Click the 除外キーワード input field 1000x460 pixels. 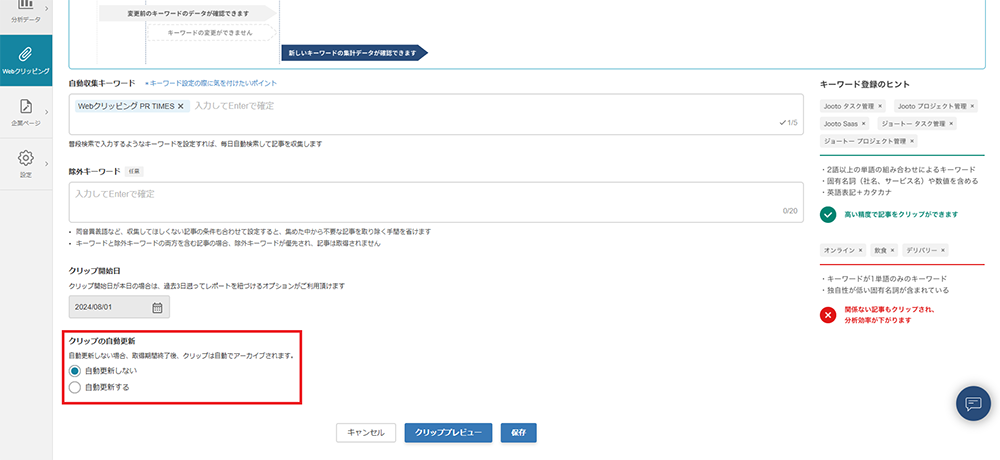coord(436,202)
